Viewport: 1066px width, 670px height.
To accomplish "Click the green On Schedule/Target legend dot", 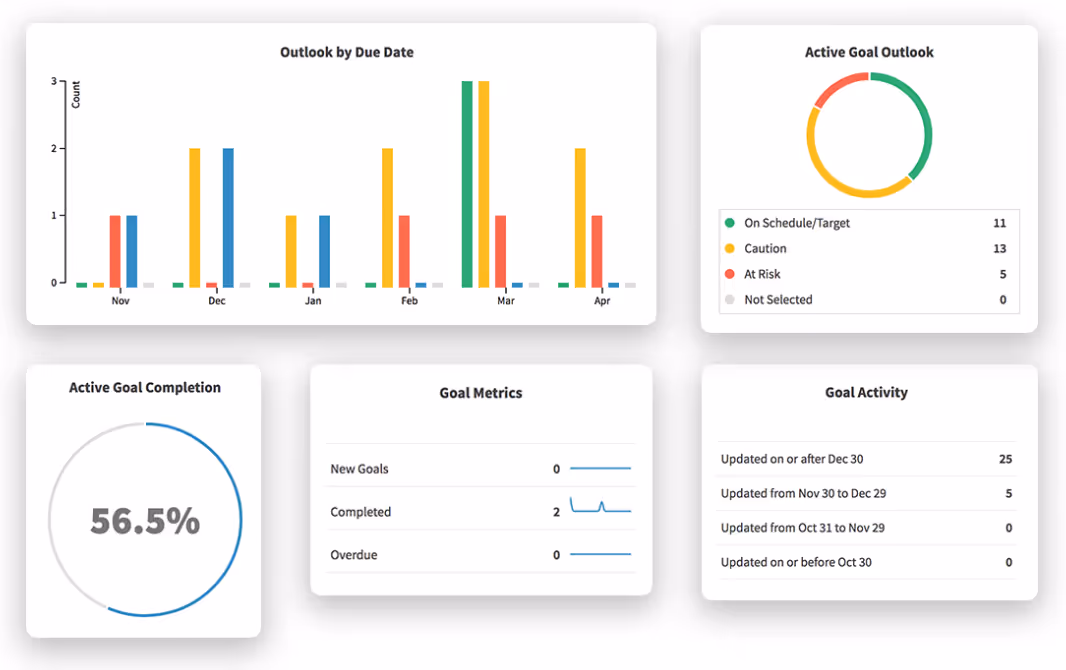I will [729, 223].
